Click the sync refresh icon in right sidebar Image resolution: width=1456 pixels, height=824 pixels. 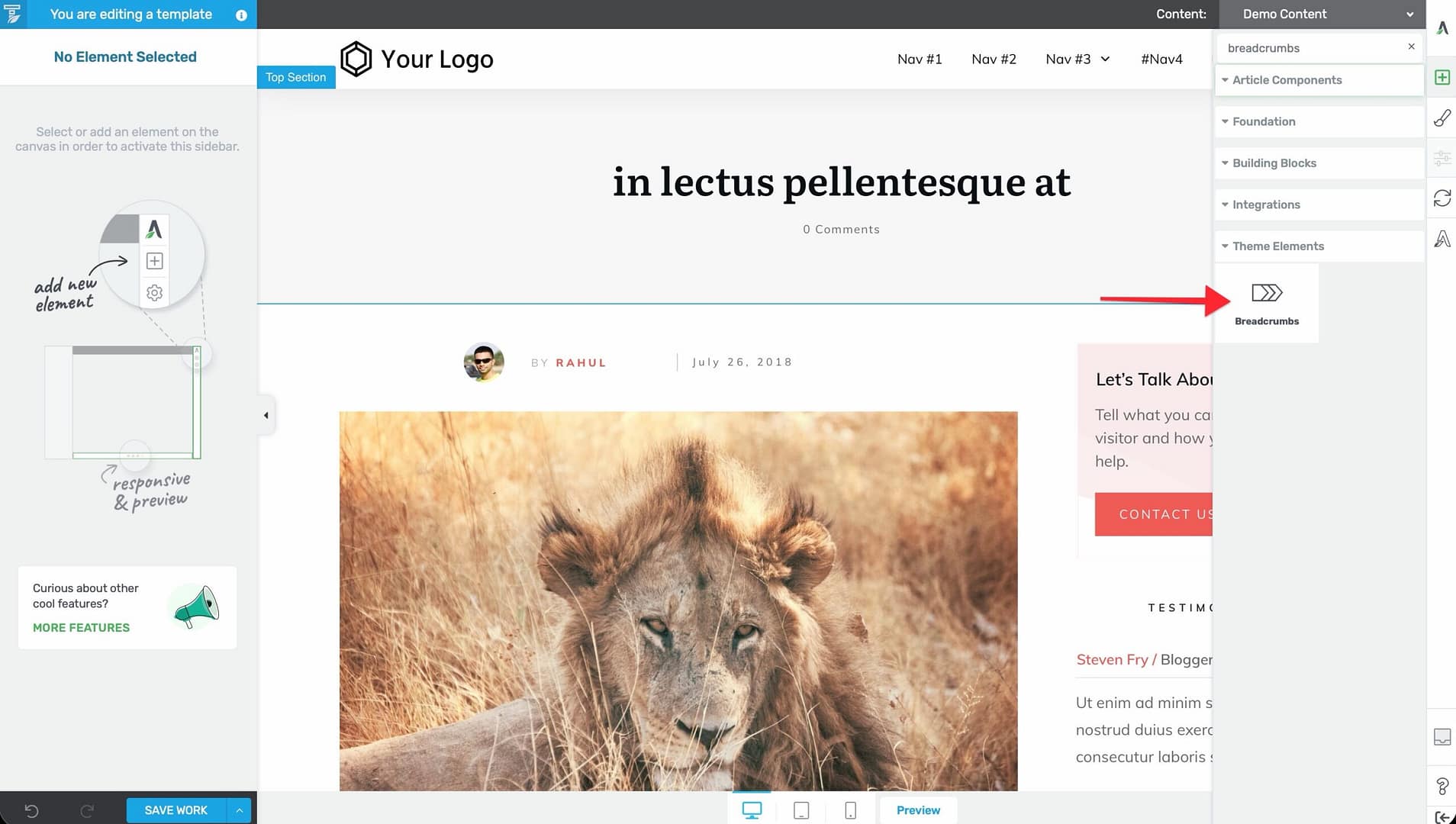(x=1442, y=198)
